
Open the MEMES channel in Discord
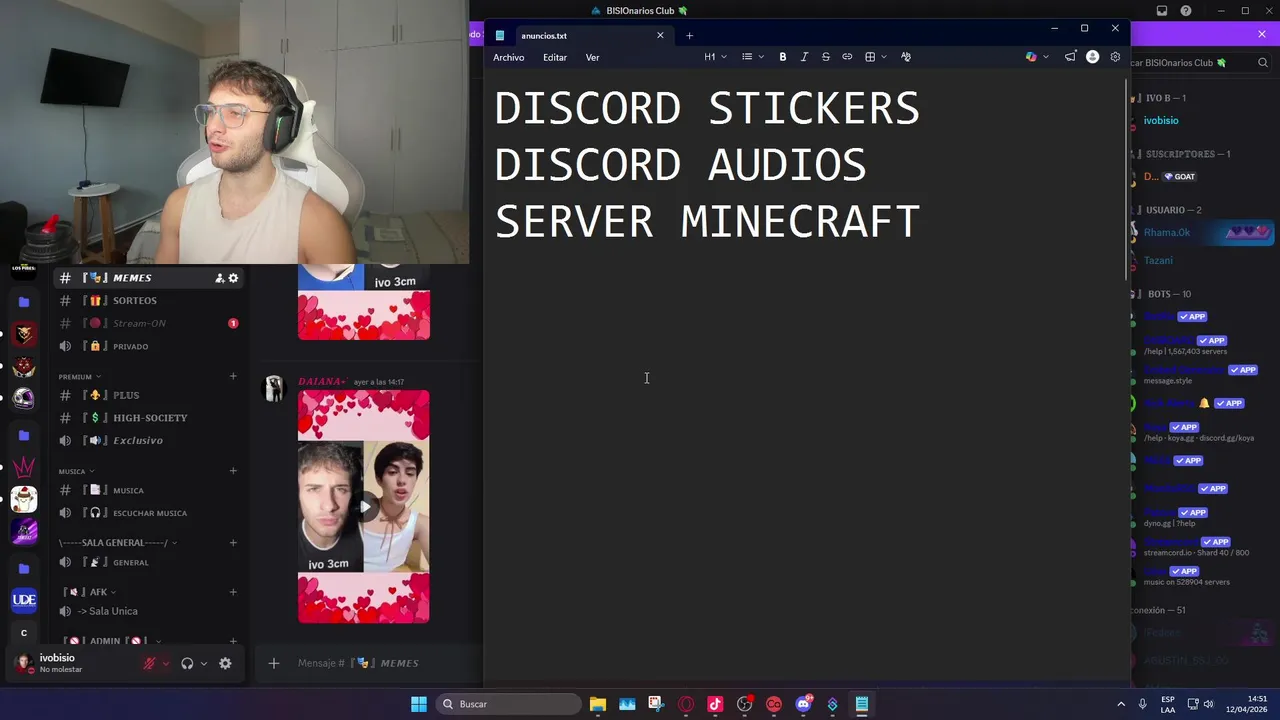[x=148, y=278]
